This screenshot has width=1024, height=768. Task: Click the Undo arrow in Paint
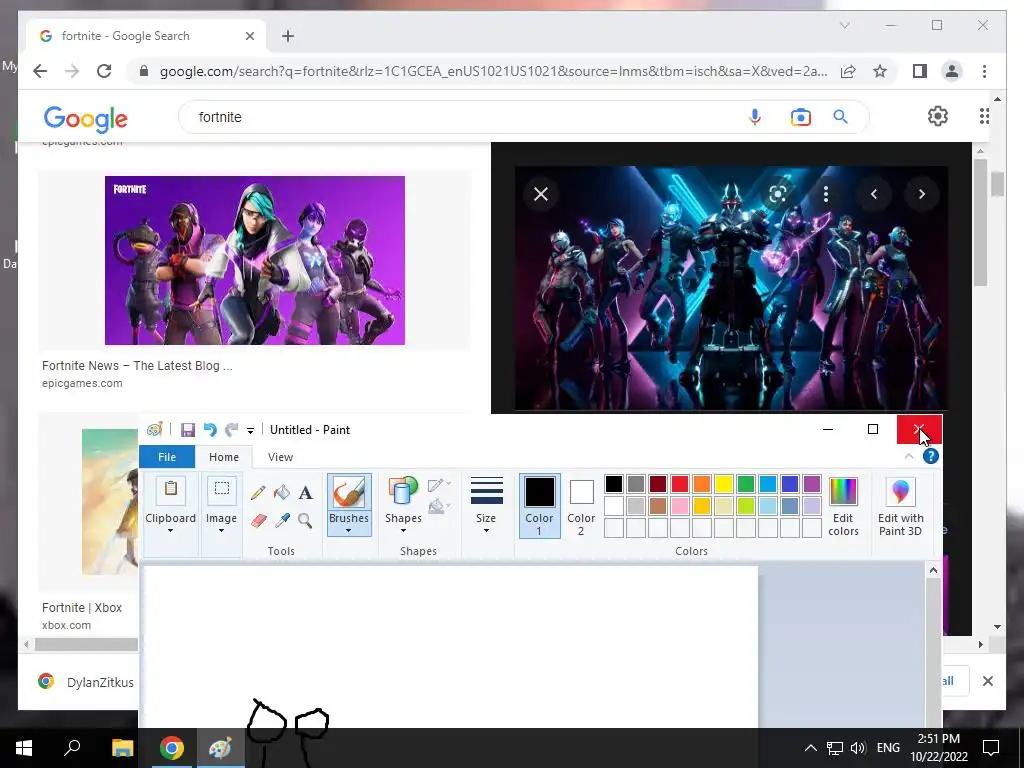click(210, 430)
